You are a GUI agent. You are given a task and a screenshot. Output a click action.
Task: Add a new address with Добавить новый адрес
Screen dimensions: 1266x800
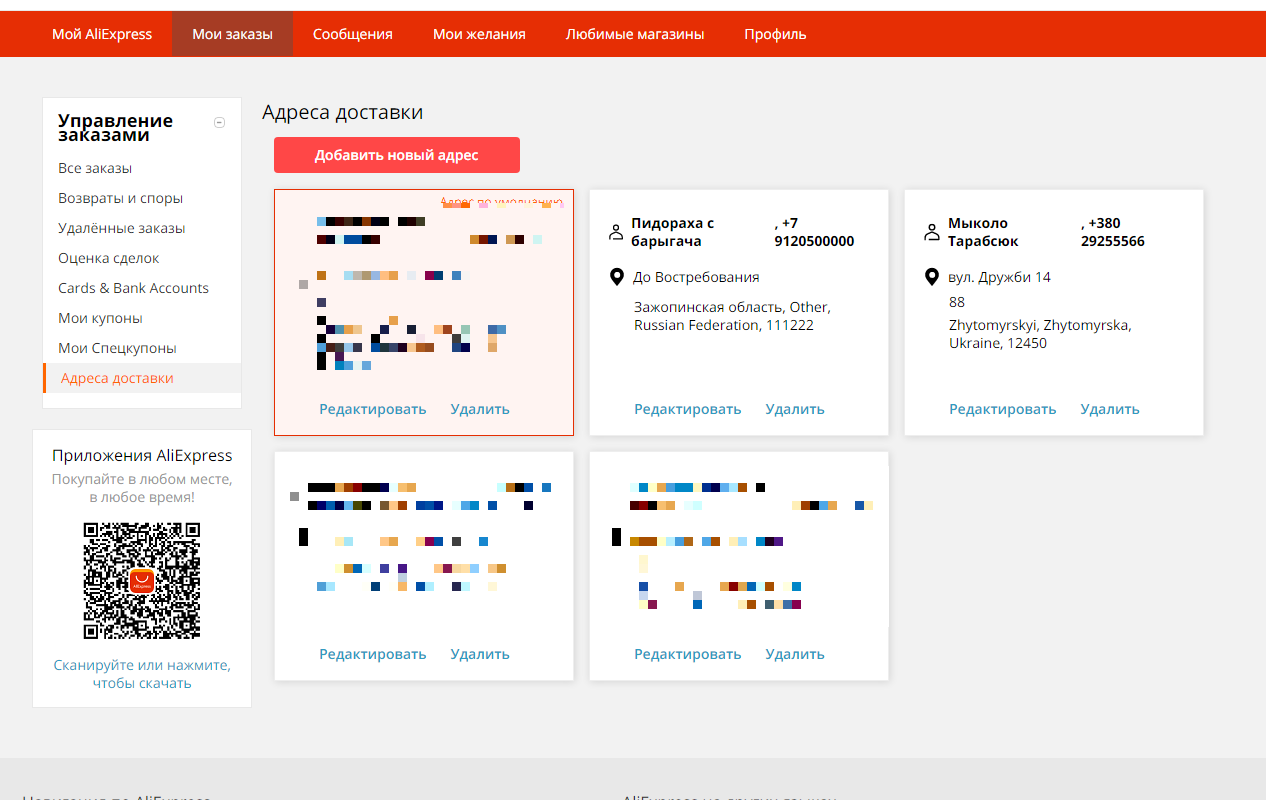click(x=397, y=155)
